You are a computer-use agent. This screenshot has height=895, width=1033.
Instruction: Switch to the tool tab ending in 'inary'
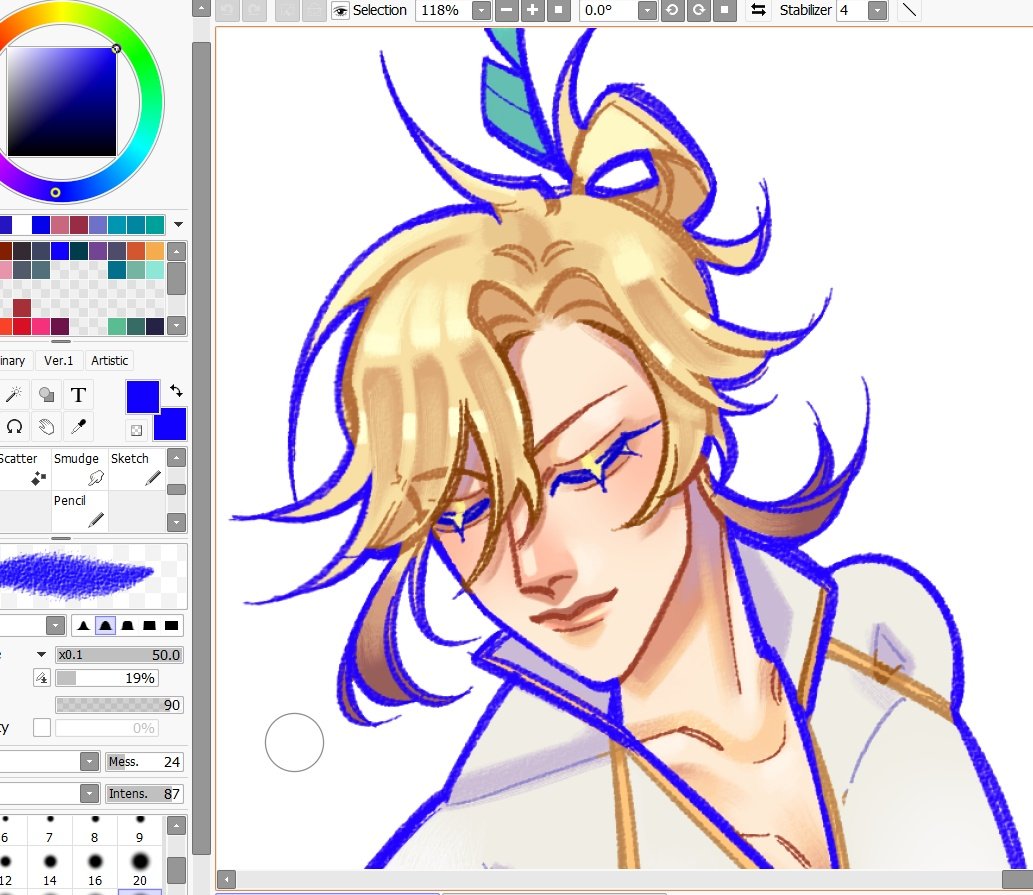14,360
